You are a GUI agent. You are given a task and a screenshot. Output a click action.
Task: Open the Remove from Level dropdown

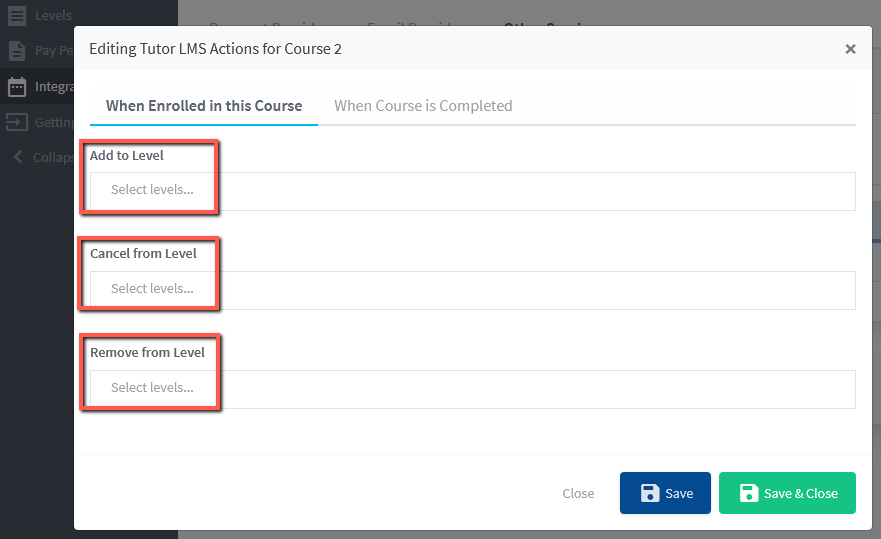(472, 388)
